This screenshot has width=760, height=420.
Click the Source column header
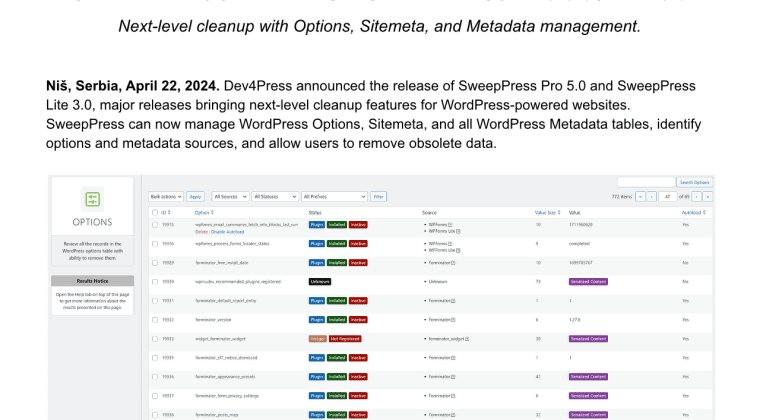click(x=429, y=213)
